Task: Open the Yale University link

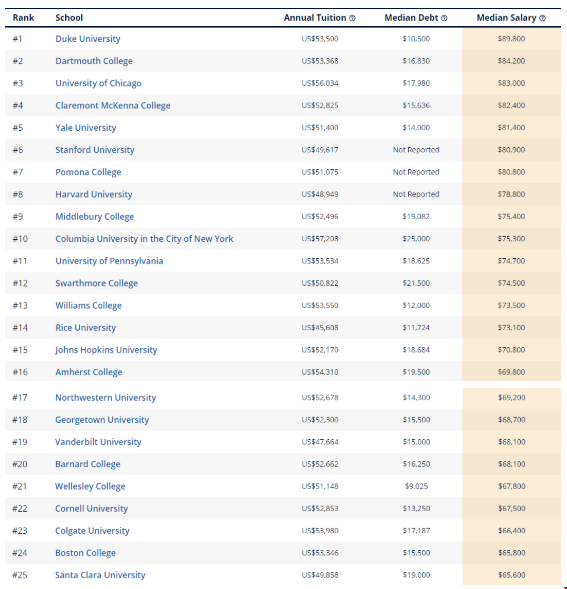Action: tap(86, 127)
